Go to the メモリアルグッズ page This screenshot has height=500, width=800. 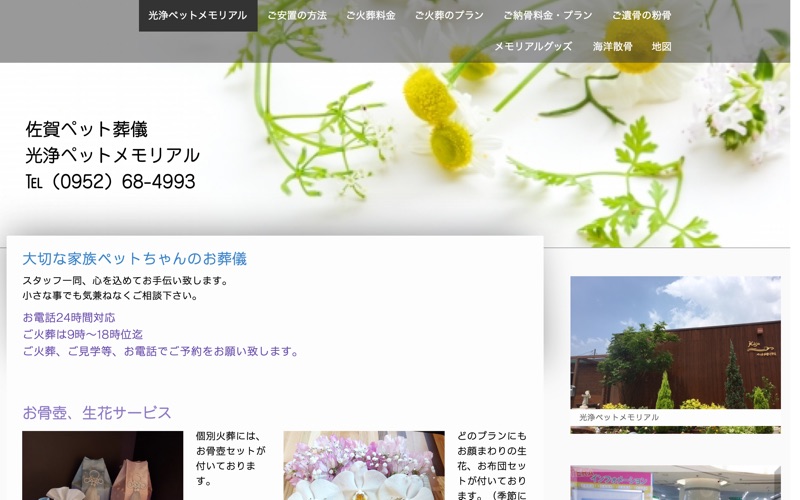click(533, 46)
